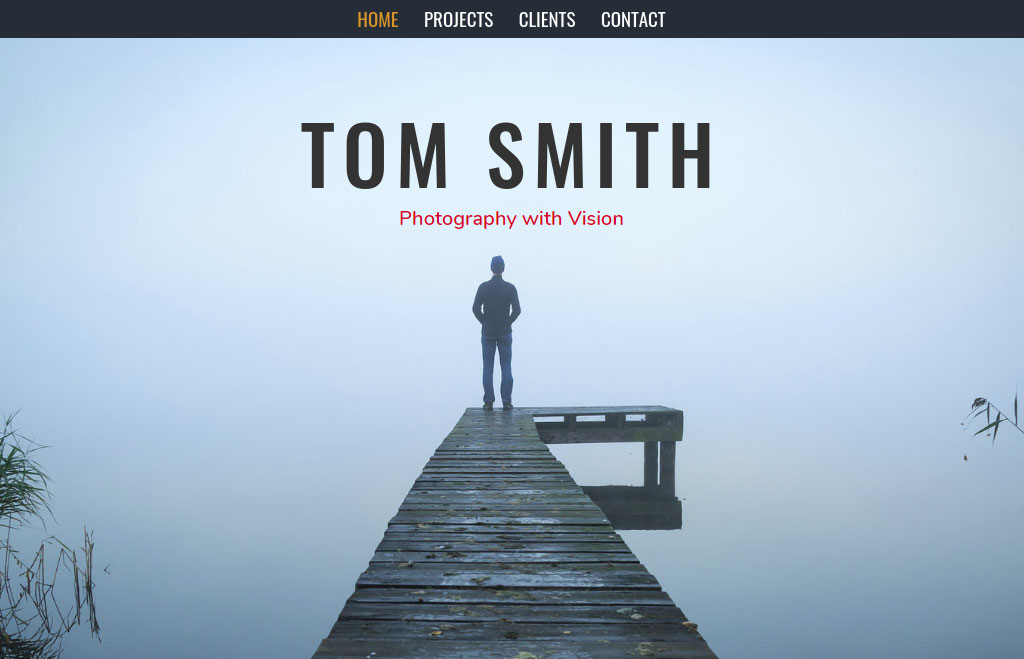The image size is (1024, 659).
Task: Go to the PROJECTS page
Action: pyautogui.click(x=458, y=20)
